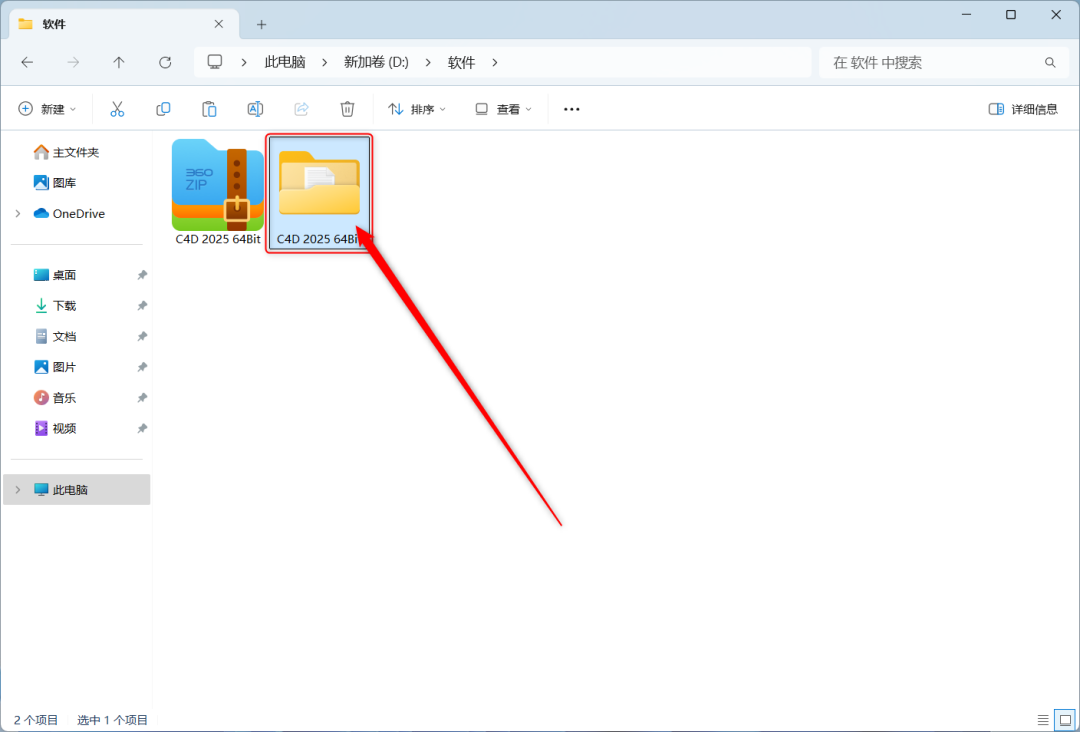Image resolution: width=1080 pixels, height=732 pixels.
Task: Open the 新建 dropdown menu
Action: click(47, 109)
